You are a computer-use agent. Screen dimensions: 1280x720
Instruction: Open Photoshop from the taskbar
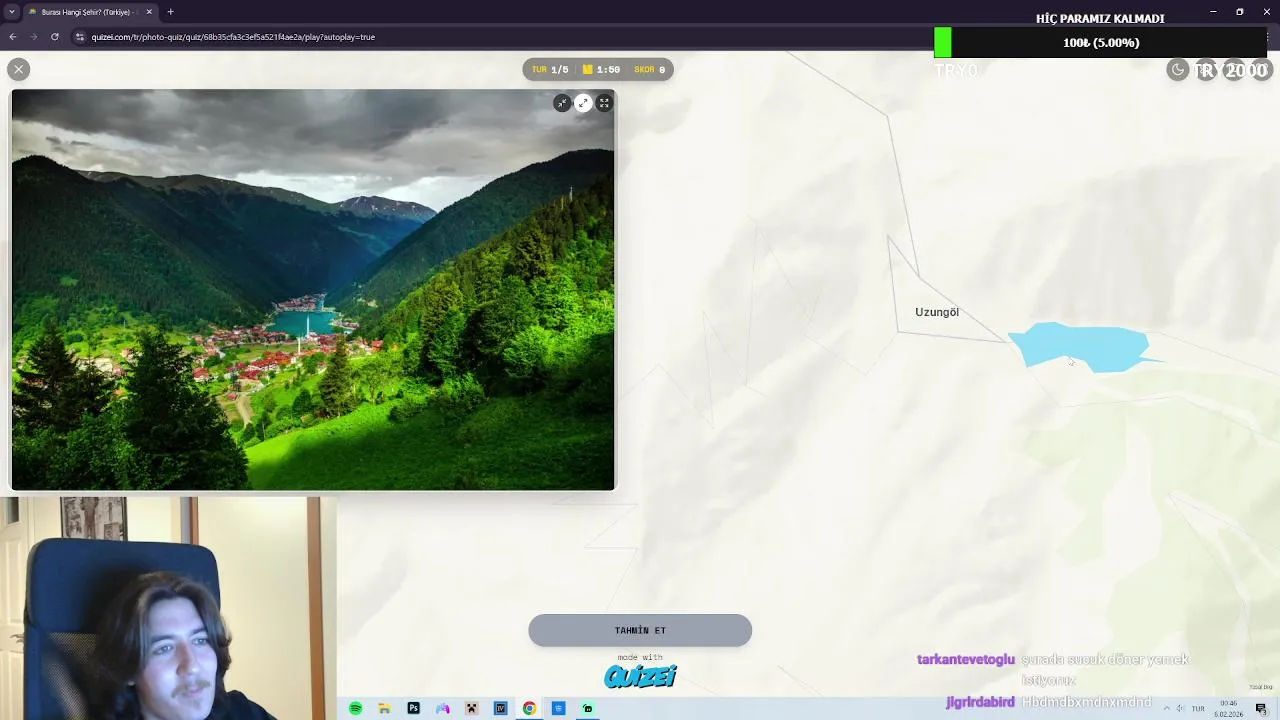(413, 708)
